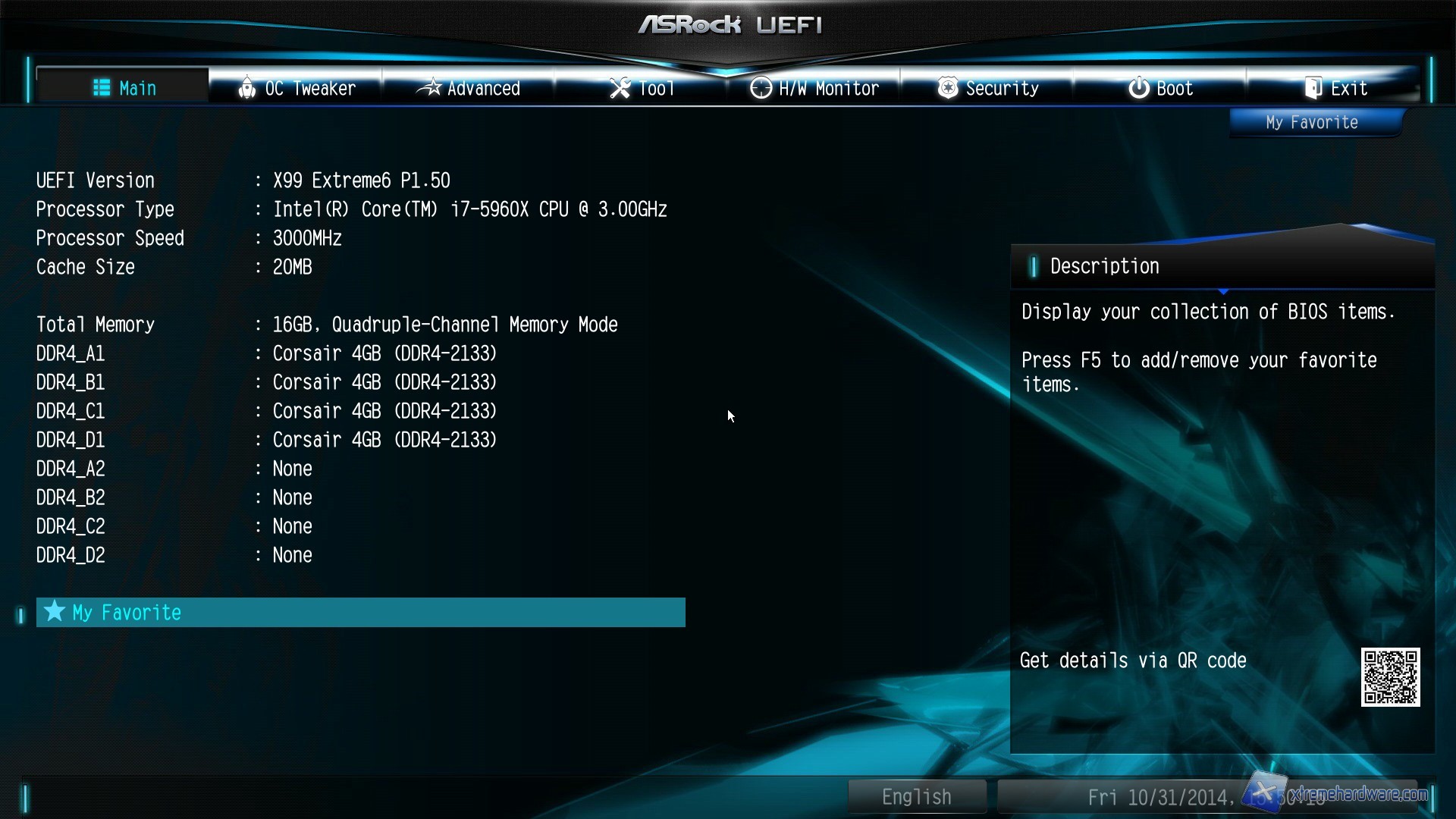This screenshot has width=1456, height=819.
Task: Click UEFI Version field value
Action: point(360,180)
